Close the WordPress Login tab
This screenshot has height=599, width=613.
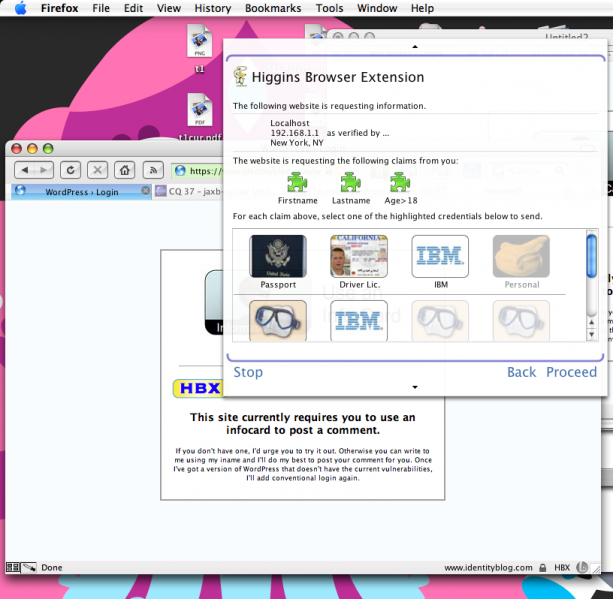click(x=145, y=191)
